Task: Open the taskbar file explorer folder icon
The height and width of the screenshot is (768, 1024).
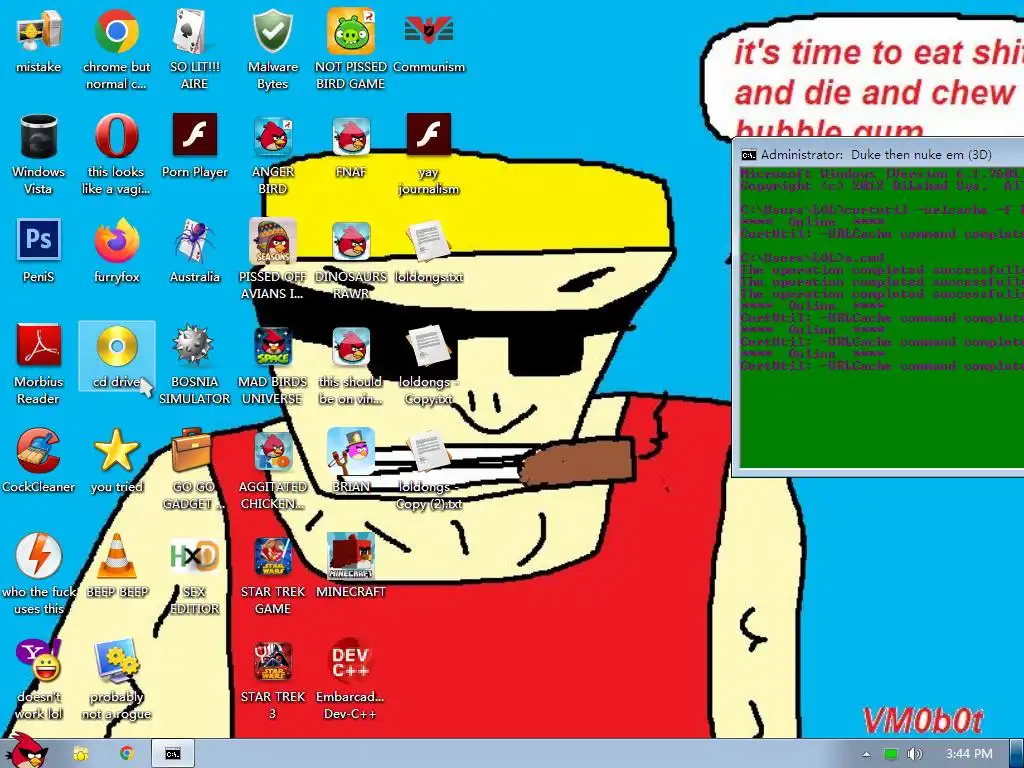Action: click(x=81, y=754)
